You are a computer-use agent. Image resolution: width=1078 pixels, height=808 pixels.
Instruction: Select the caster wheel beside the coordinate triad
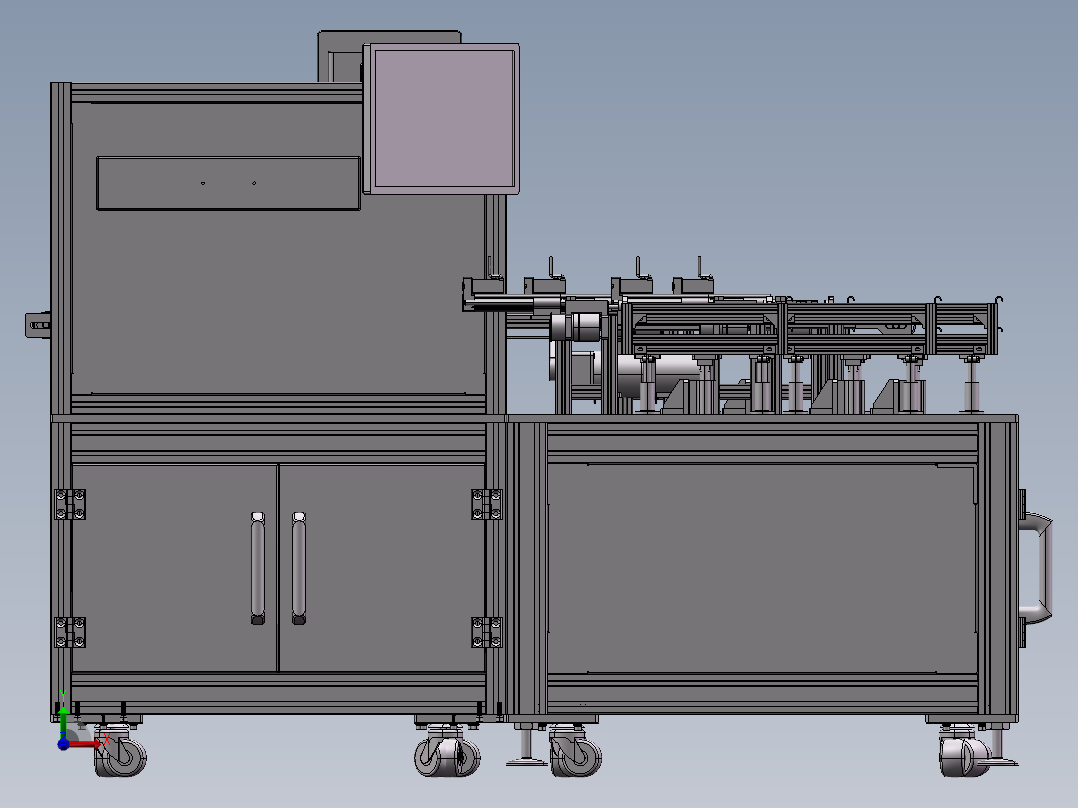pyautogui.click(x=120, y=753)
